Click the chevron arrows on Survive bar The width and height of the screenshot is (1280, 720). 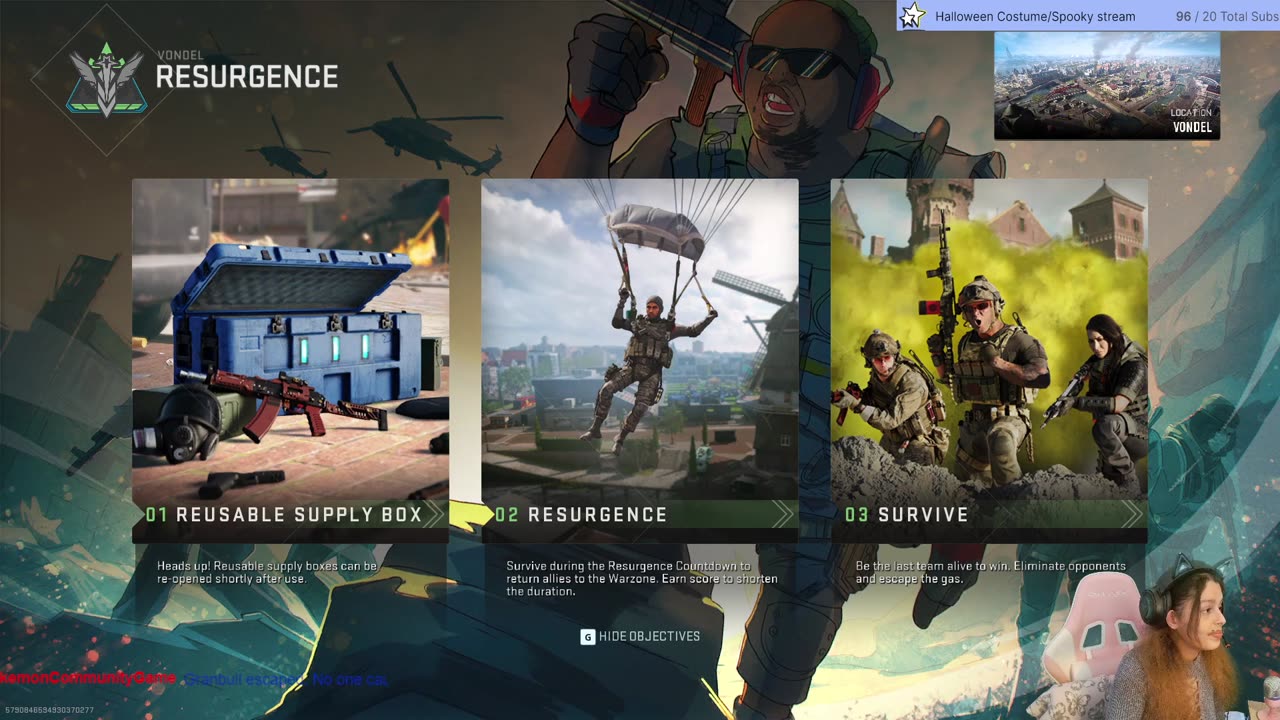1132,515
